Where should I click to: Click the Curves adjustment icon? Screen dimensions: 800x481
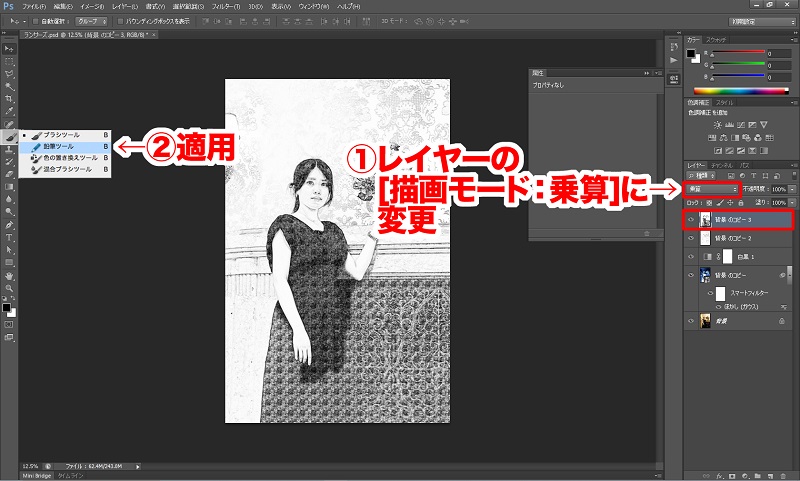741,124
